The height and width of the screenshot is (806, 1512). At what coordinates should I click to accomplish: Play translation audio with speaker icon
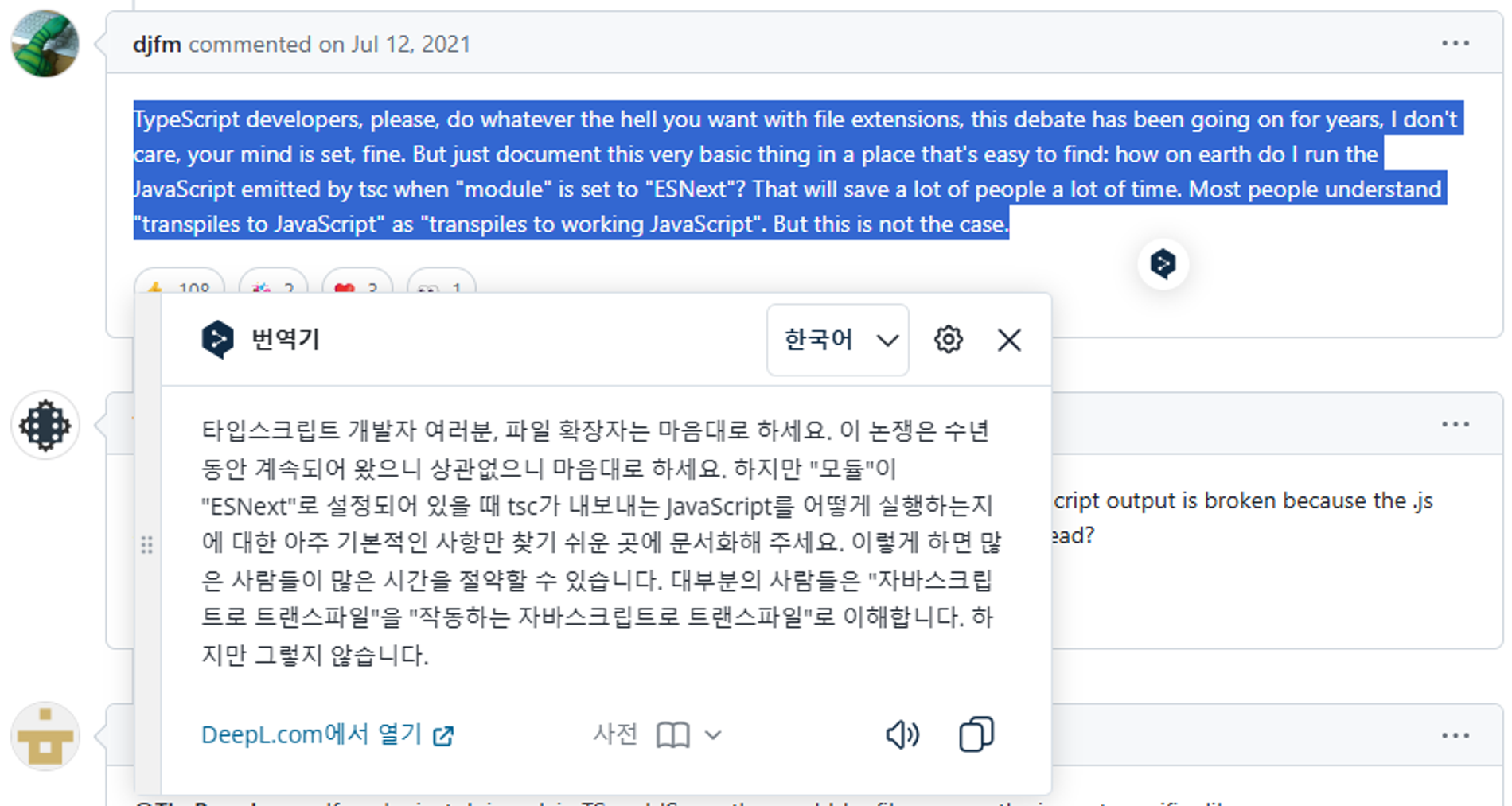click(x=902, y=734)
